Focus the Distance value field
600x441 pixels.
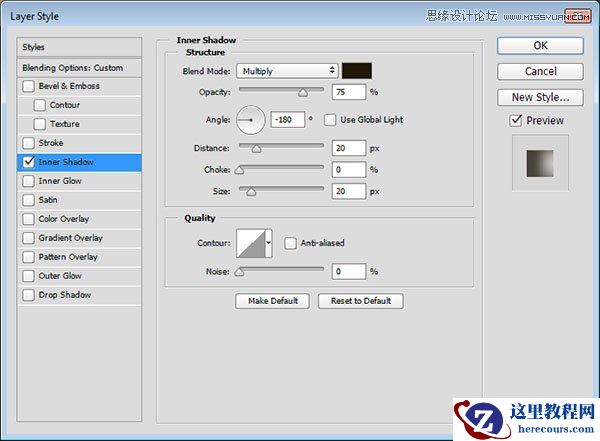tap(349, 148)
